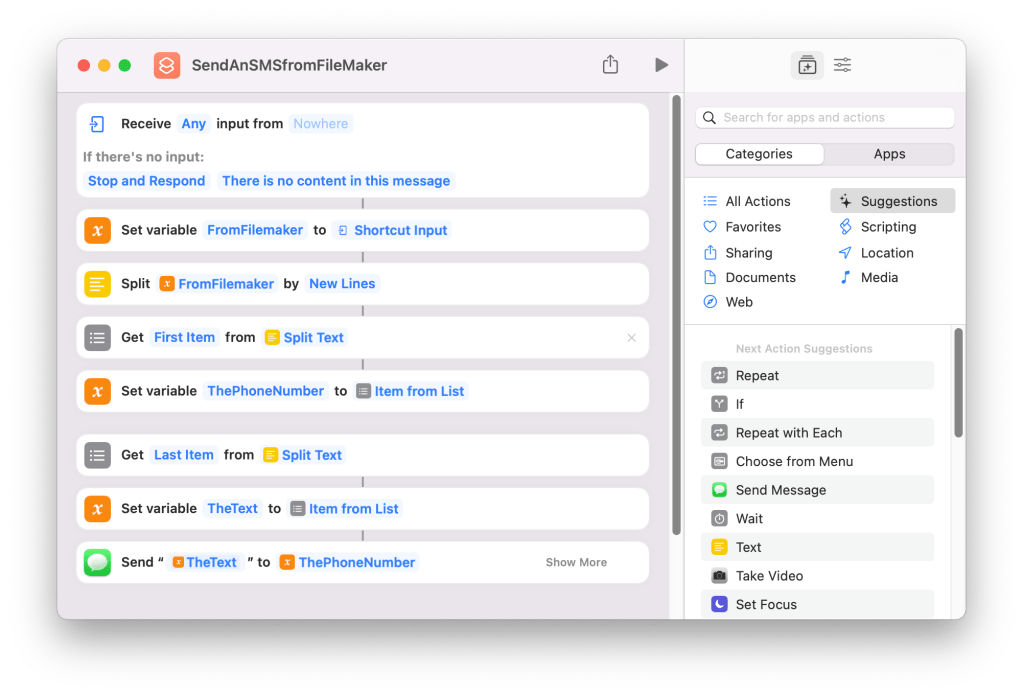Add the Take Video action
Screen dimensions: 1023x695
coord(769,576)
